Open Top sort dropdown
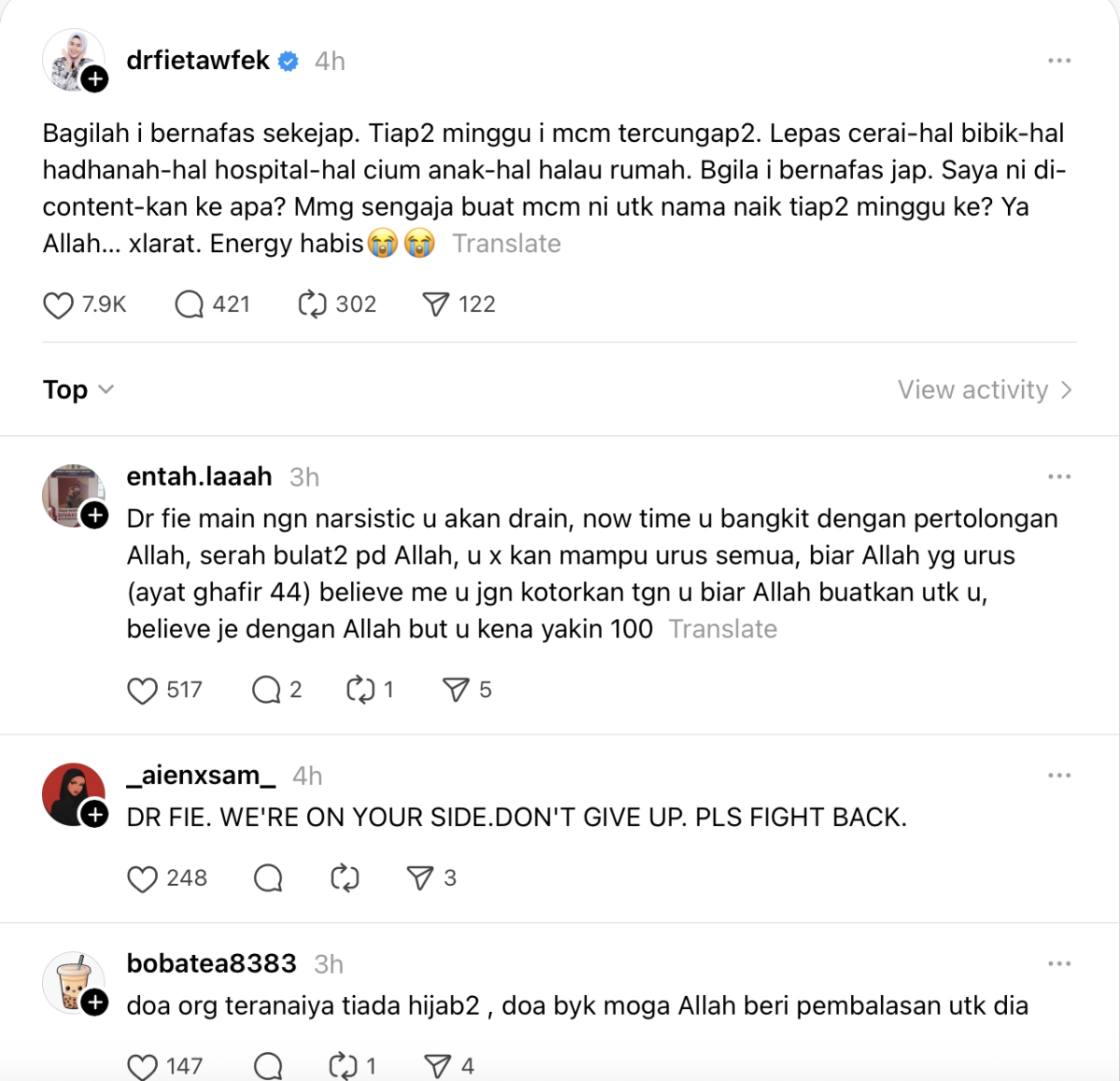The image size is (1120, 1081). (x=78, y=389)
